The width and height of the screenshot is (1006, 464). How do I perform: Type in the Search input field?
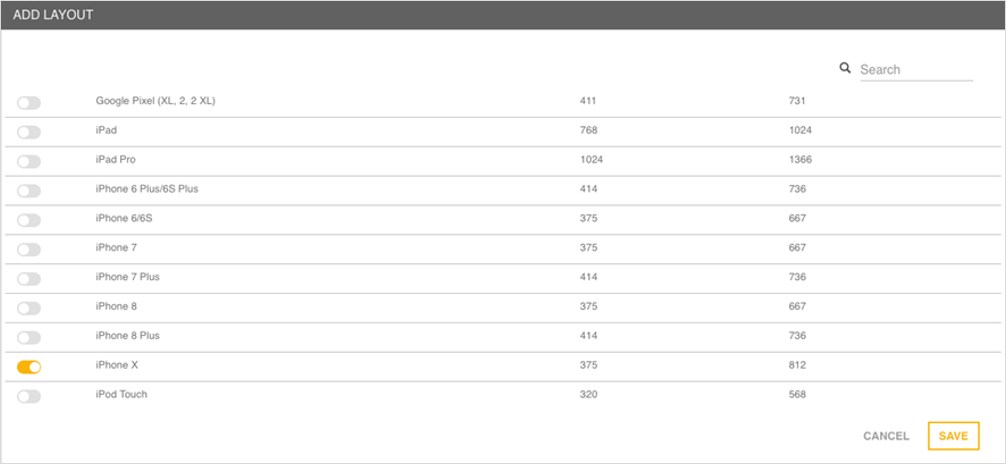[915, 70]
